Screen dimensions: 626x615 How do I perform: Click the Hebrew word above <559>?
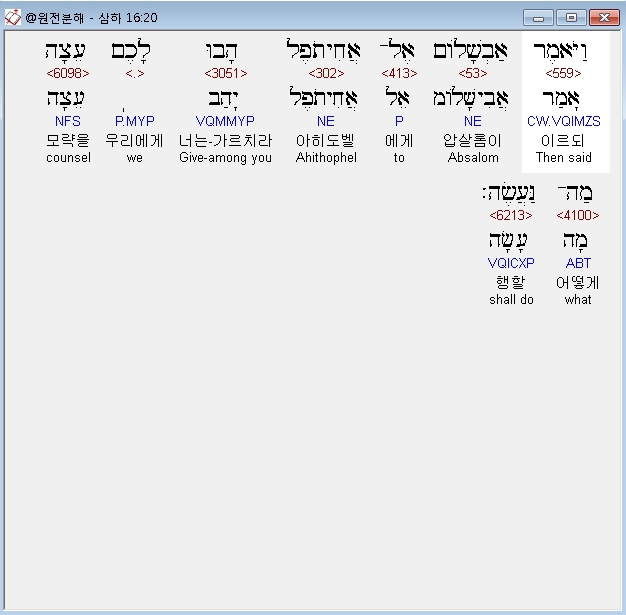pyautogui.click(x=561, y=51)
